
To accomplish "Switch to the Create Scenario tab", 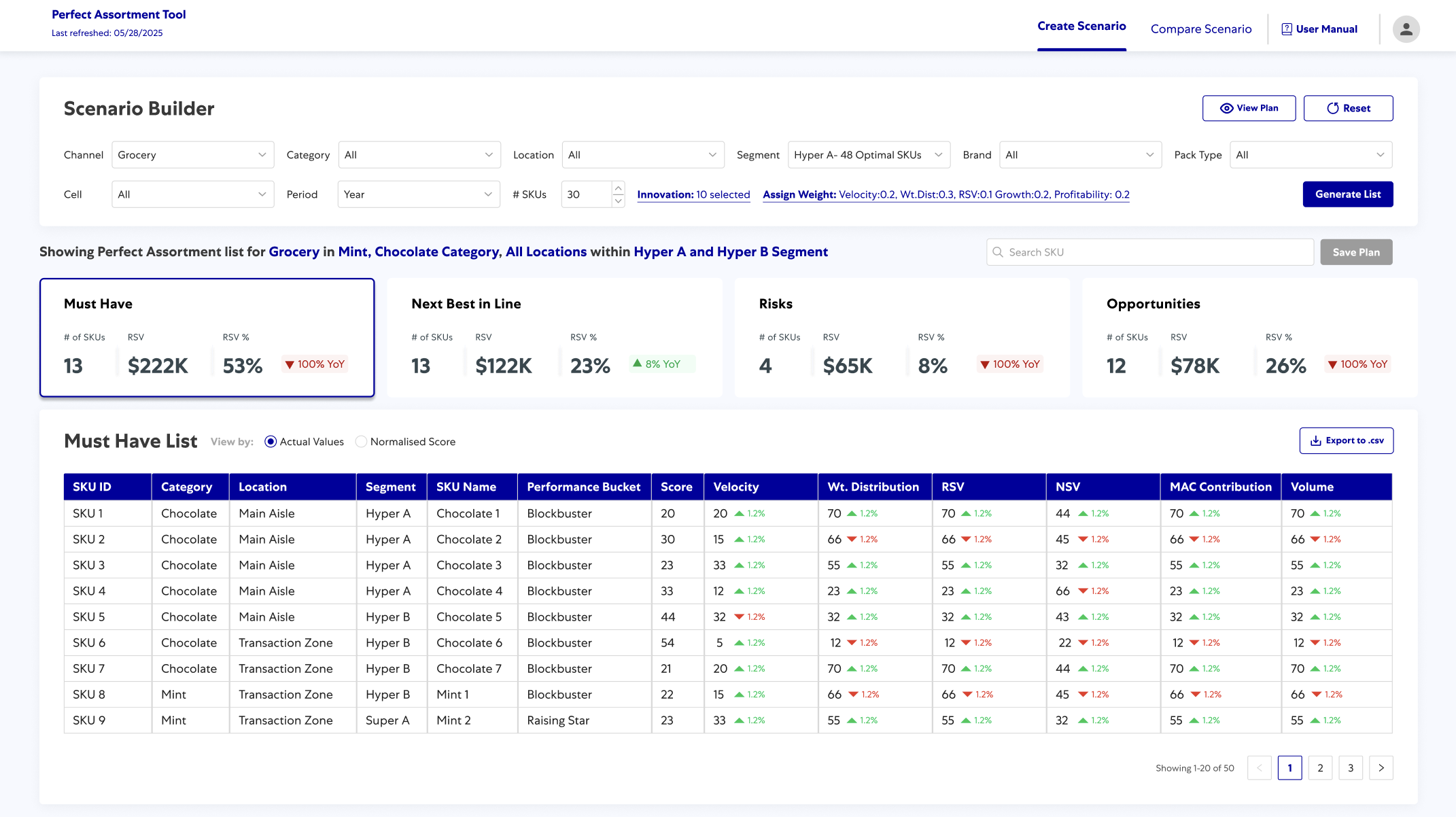I will 1081,27.
